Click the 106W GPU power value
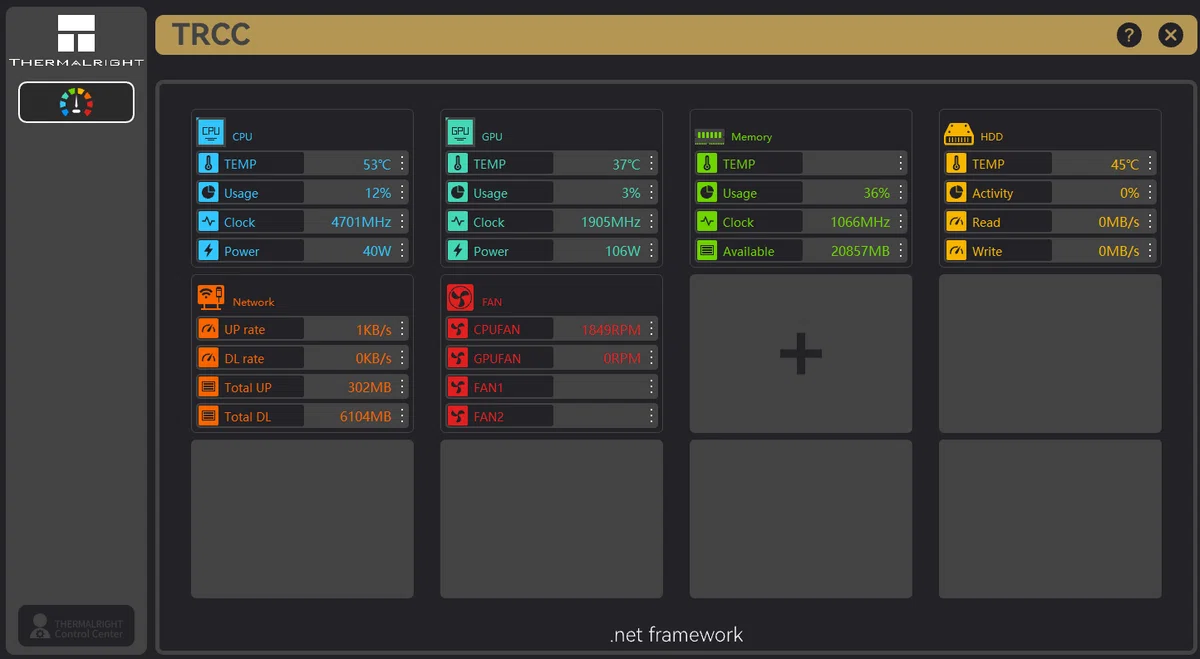1200x659 pixels. [623, 251]
